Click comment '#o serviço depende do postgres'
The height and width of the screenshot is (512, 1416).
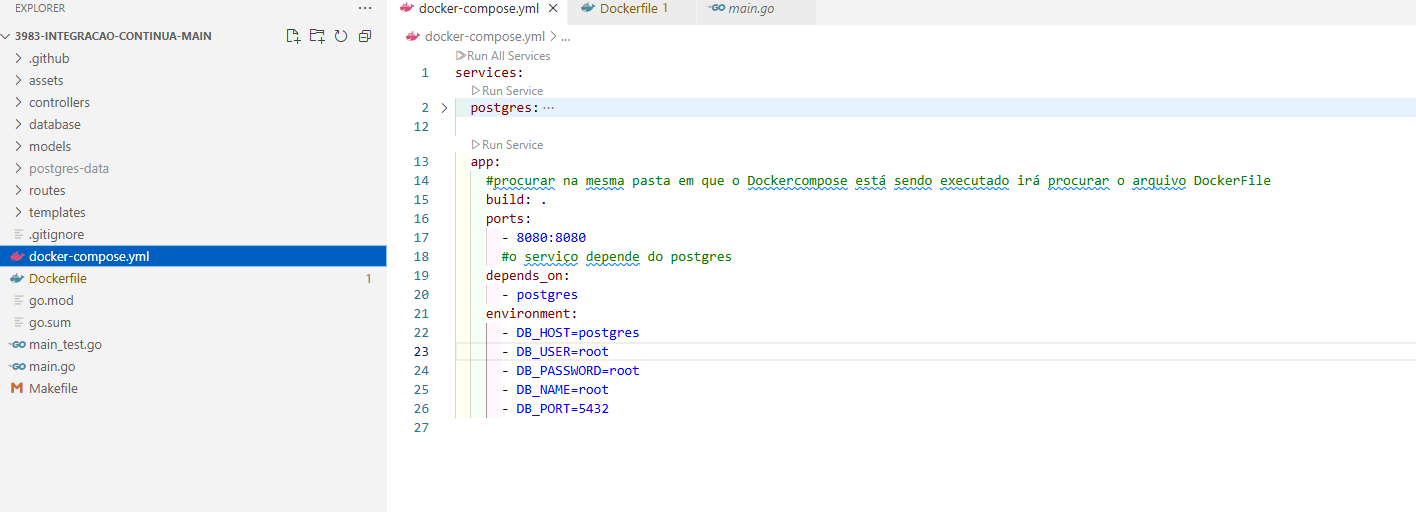click(617, 257)
